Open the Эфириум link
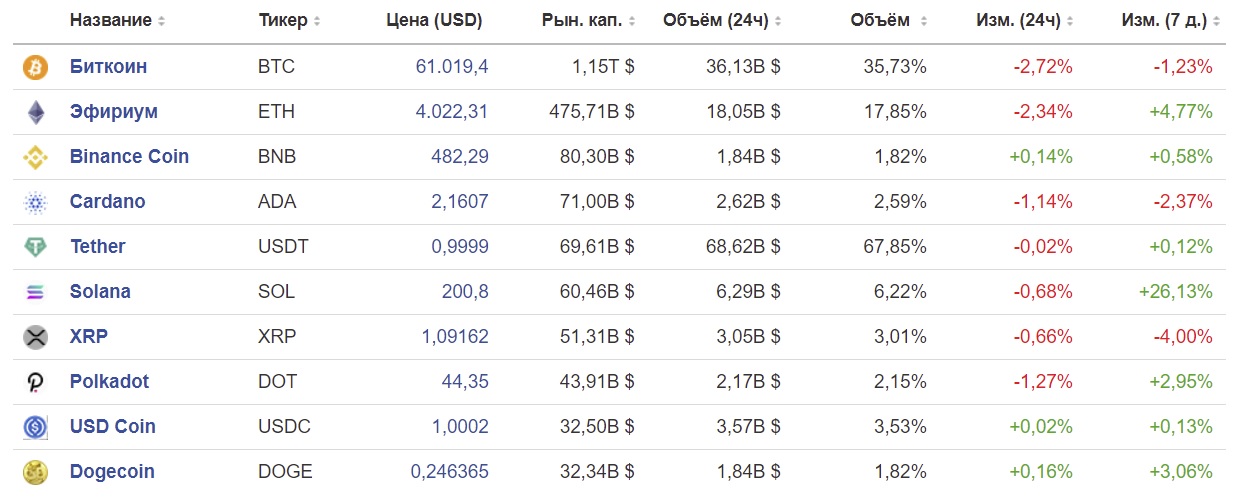The width and height of the screenshot is (1236, 498). coord(114,112)
